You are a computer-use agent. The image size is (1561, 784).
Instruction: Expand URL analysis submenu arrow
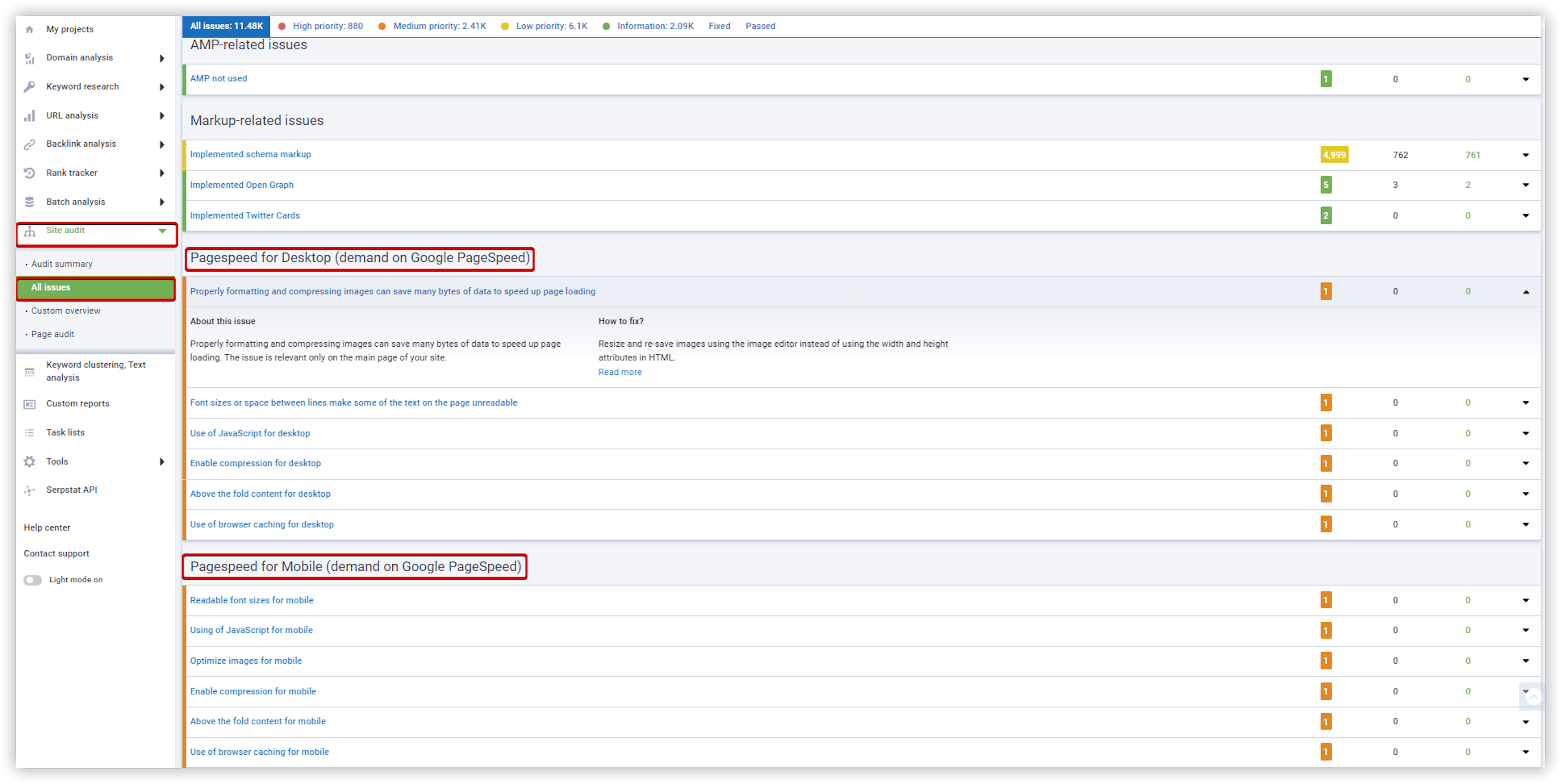point(162,116)
